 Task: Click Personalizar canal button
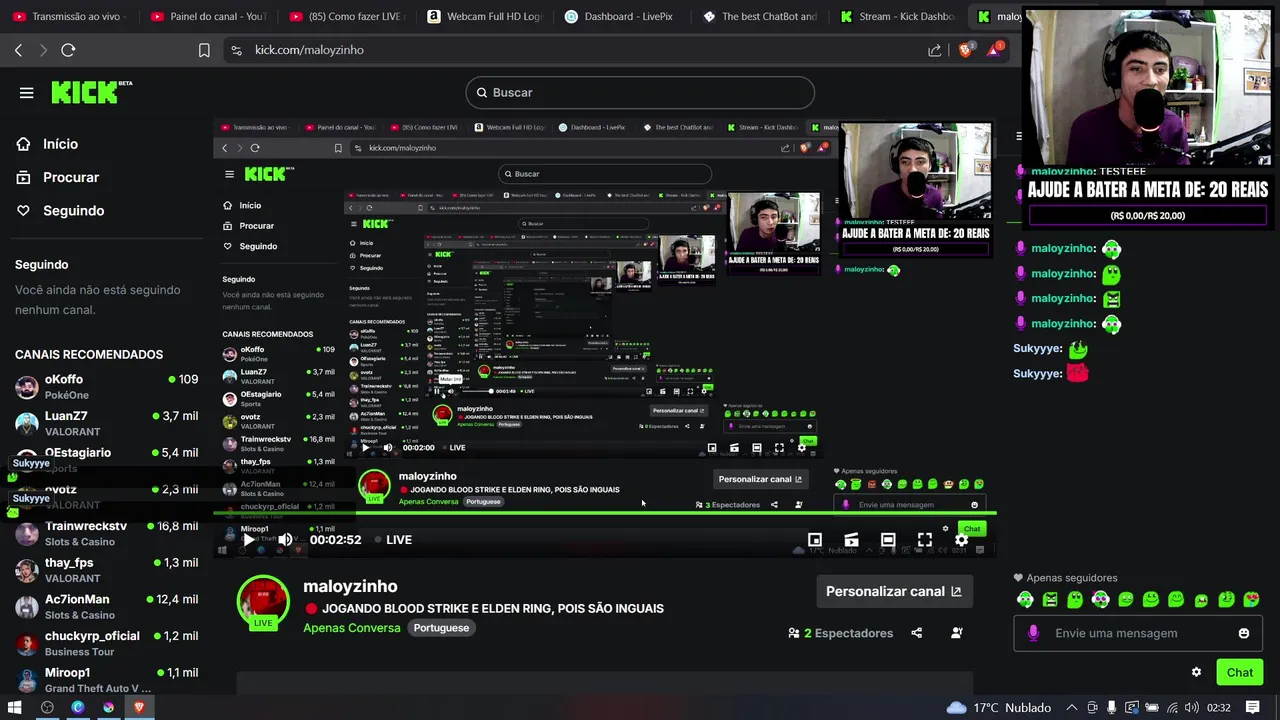click(893, 591)
